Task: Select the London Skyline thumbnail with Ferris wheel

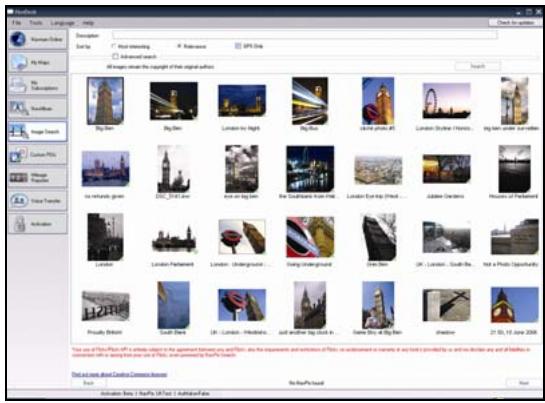Action: click(446, 101)
